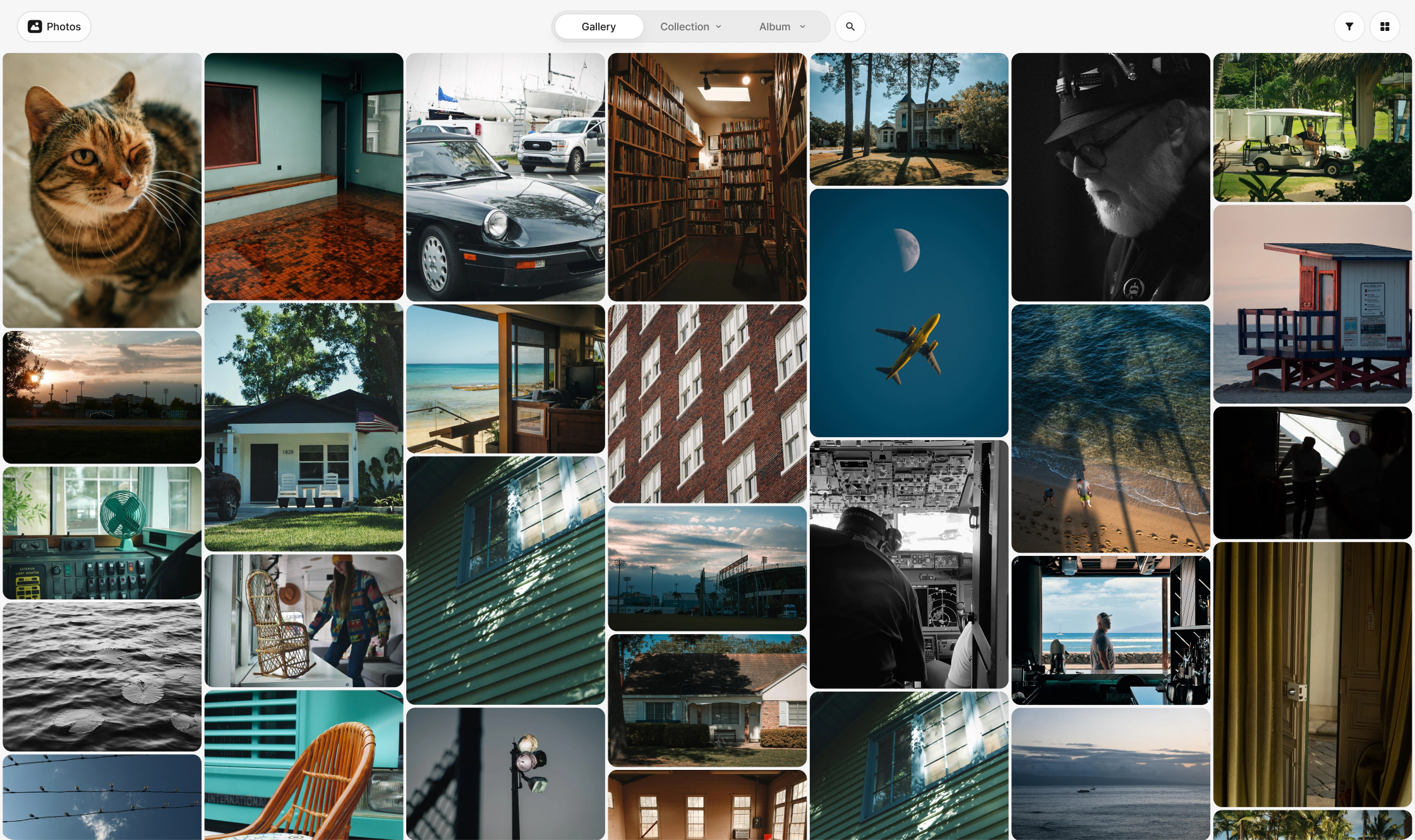The height and width of the screenshot is (840, 1415).
Task: Open the white house with flag photo
Action: coord(304,427)
